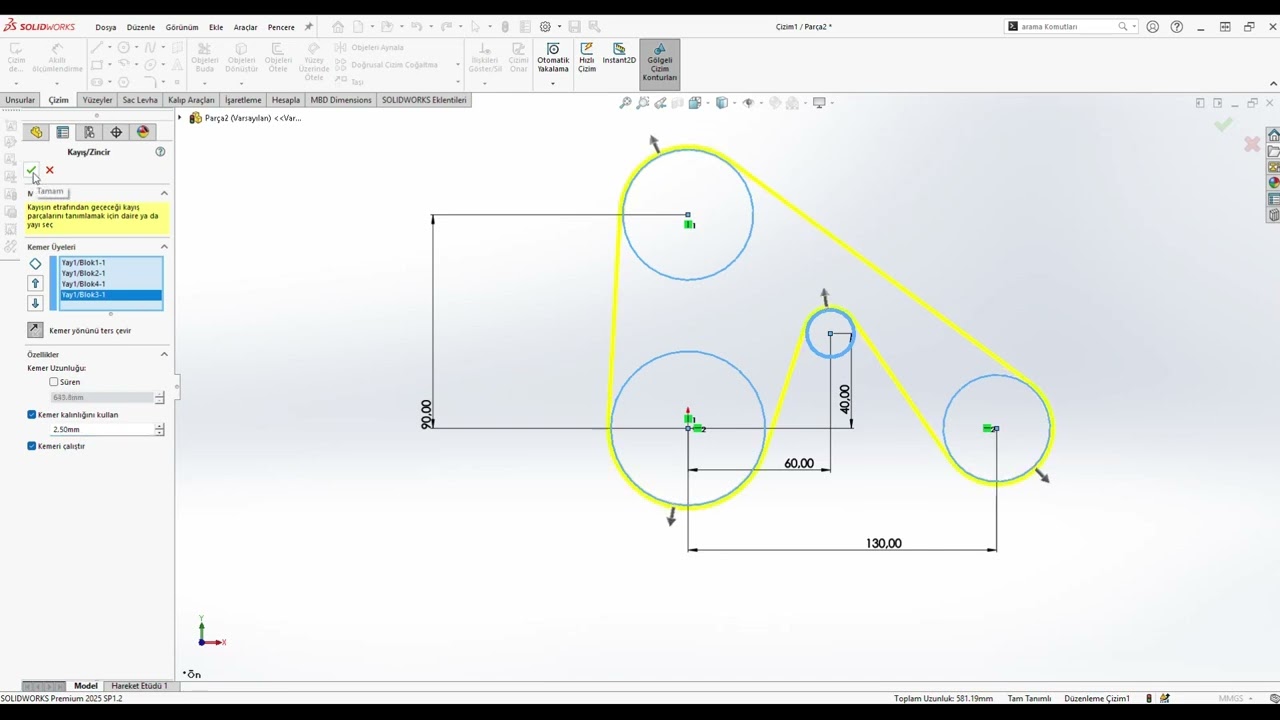This screenshot has width=1280, height=720.
Task: Zoom to fit view icon
Action: 626,103
